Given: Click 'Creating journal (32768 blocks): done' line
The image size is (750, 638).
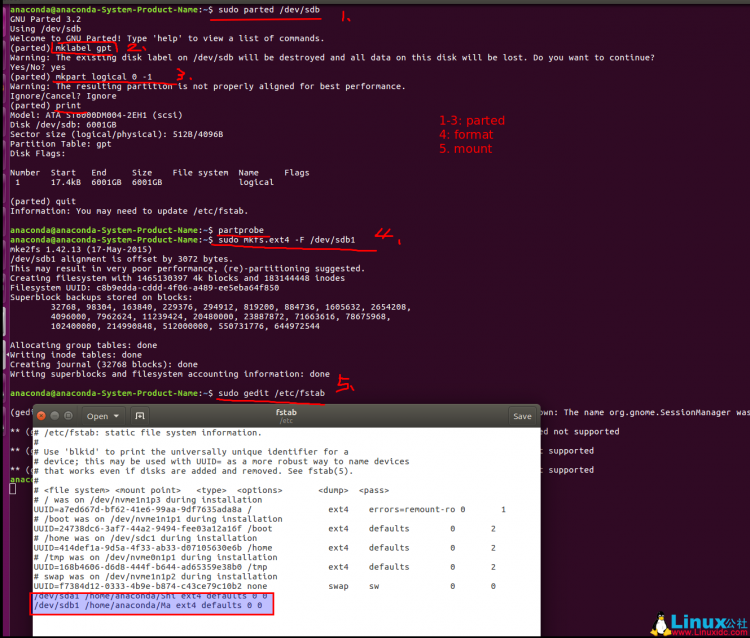Looking at the screenshot, I should pyautogui.click(x=104, y=364).
